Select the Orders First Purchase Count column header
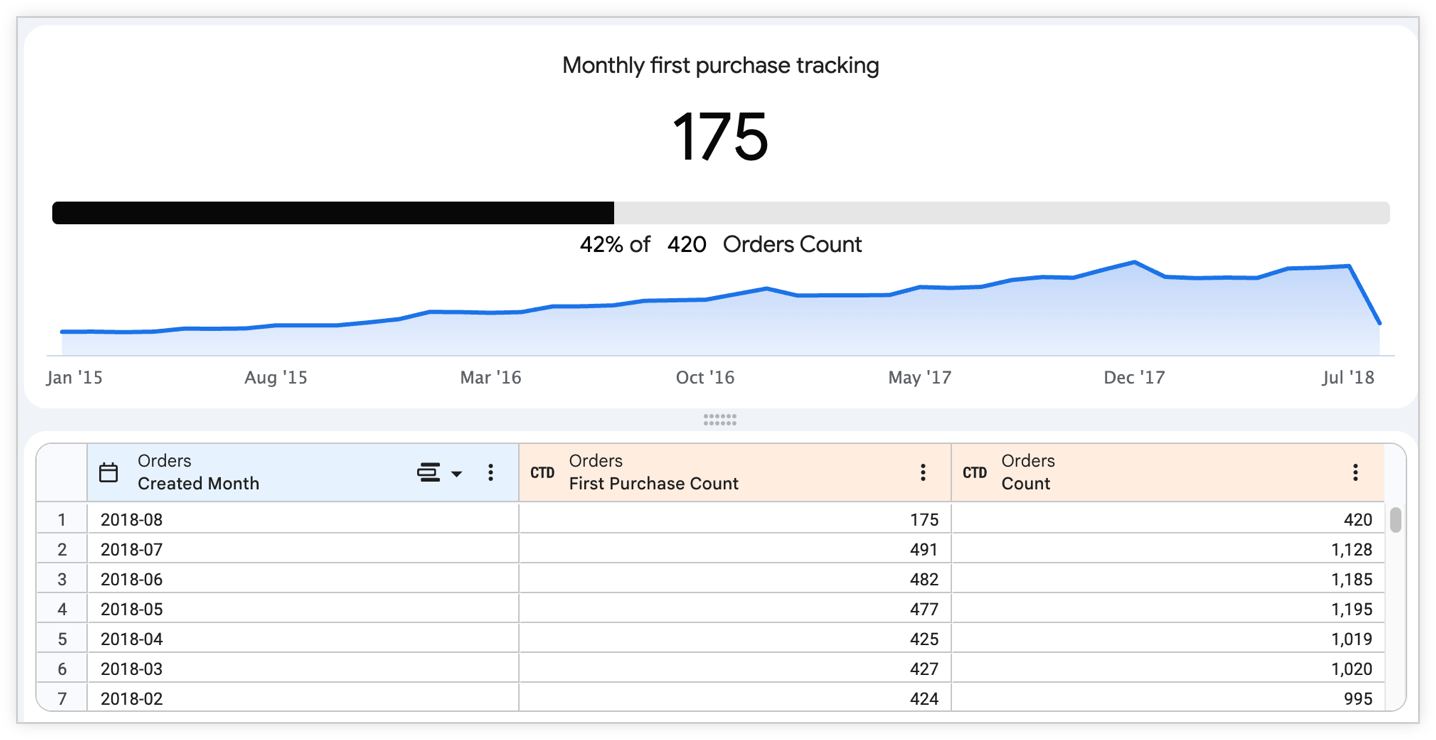The height and width of the screenshot is (740, 1436). point(735,473)
